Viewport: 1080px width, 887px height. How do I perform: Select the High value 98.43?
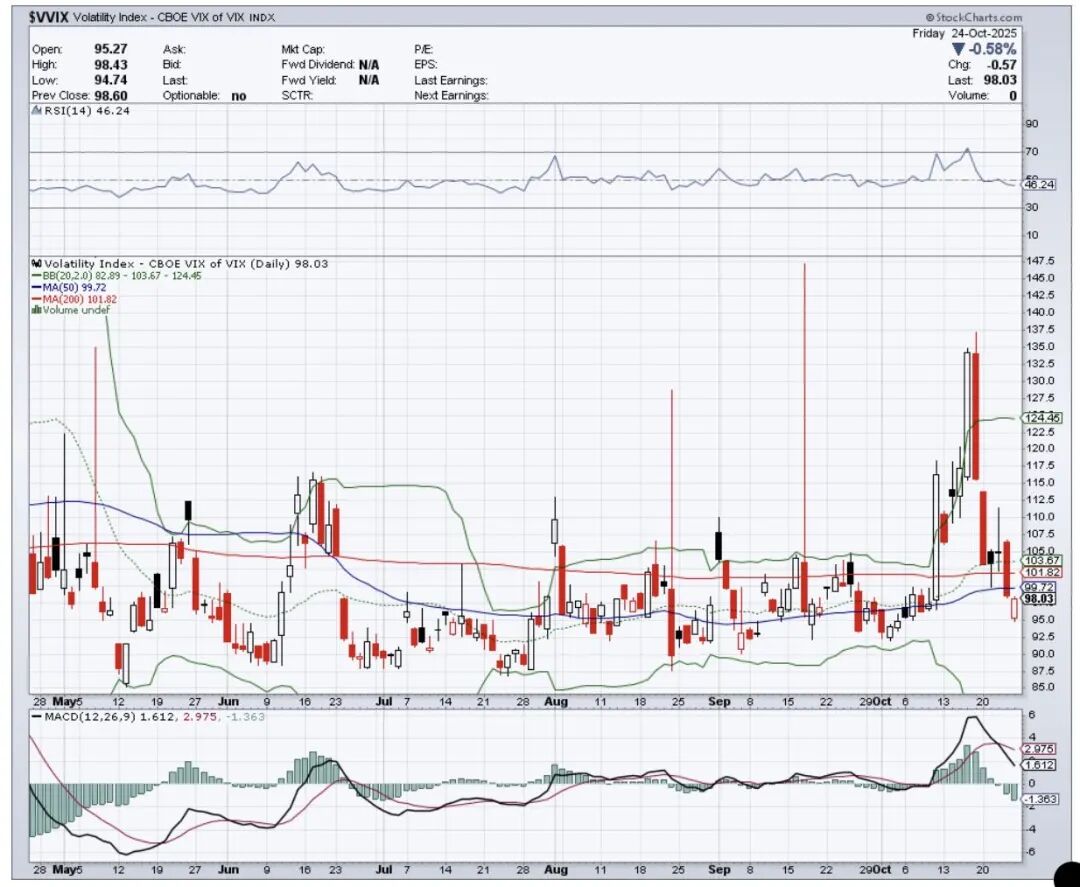(x=110, y=65)
